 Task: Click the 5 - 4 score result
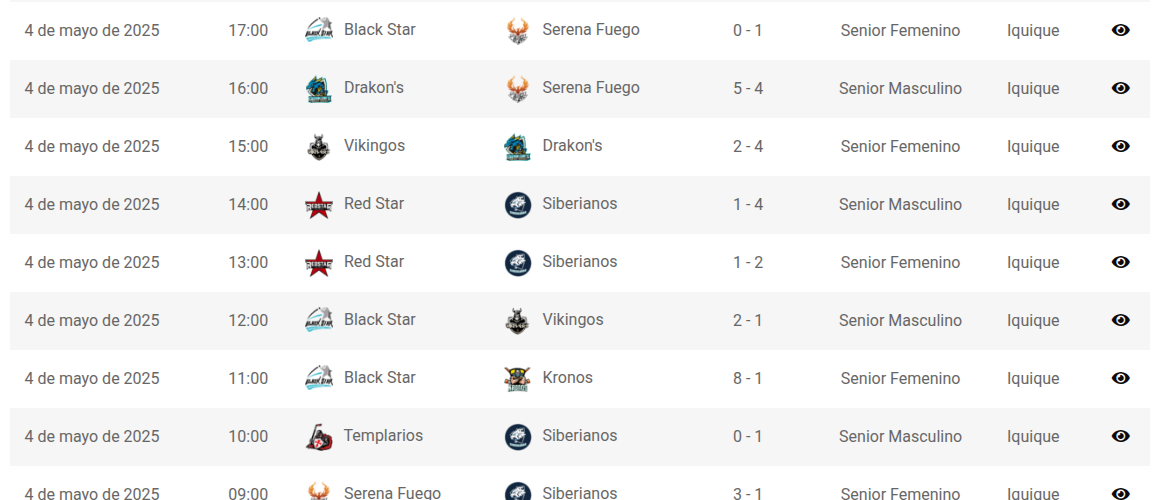pyautogui.click(x=747, y=88)
